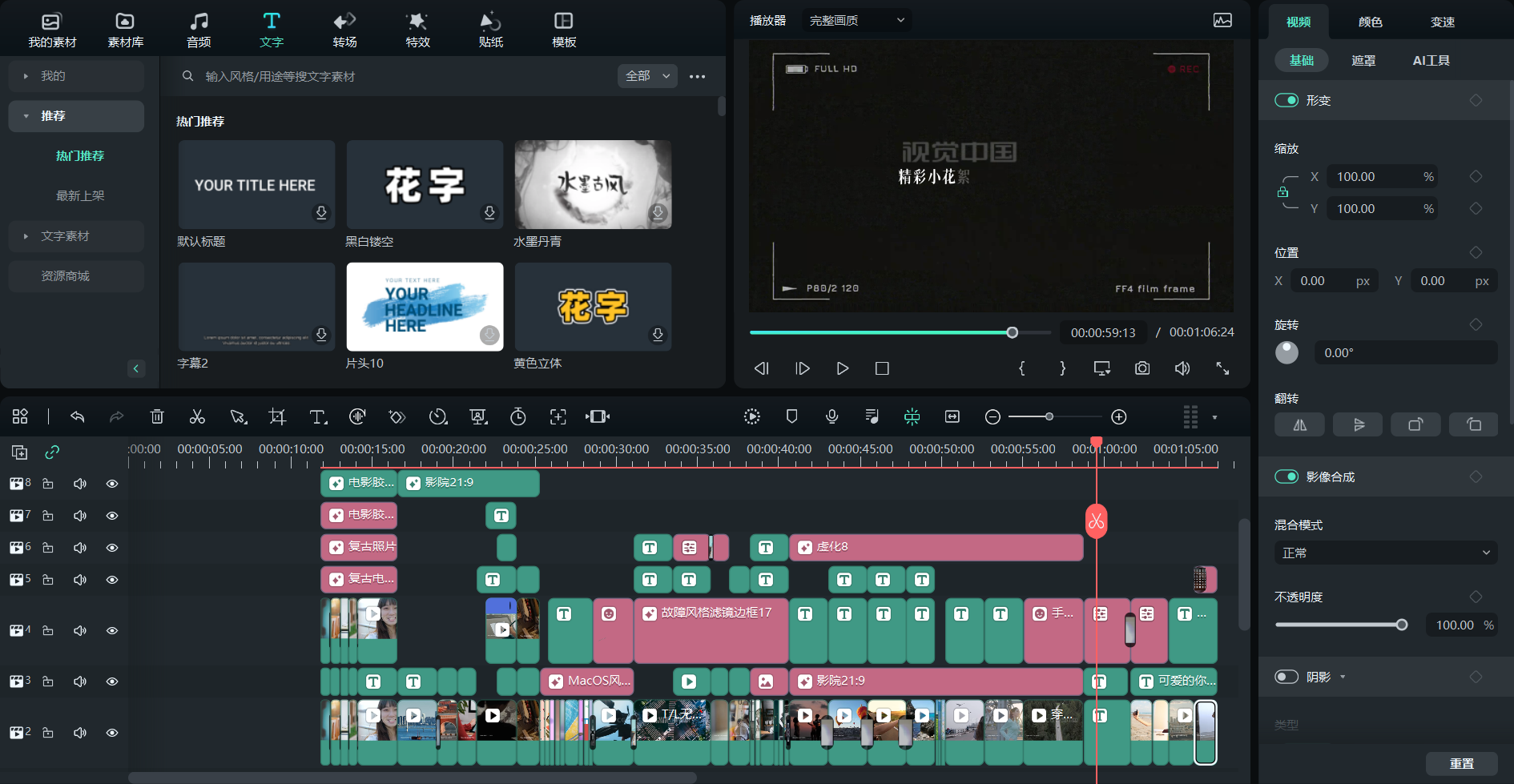Select the 片头10 template thumbnail
The height and width of the screenshot is (784, 1514).
[425, 307]
